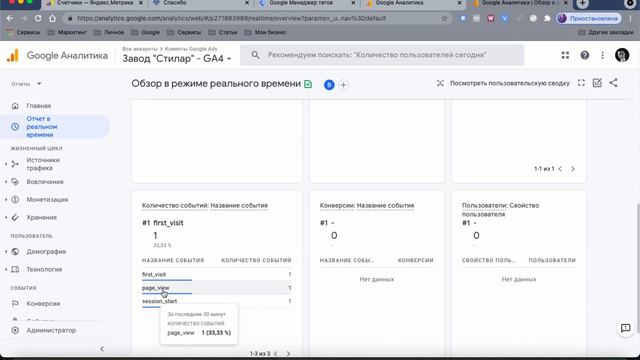Click Свойство пользователя card title
640x360 pixels.
tap(500, 210)
